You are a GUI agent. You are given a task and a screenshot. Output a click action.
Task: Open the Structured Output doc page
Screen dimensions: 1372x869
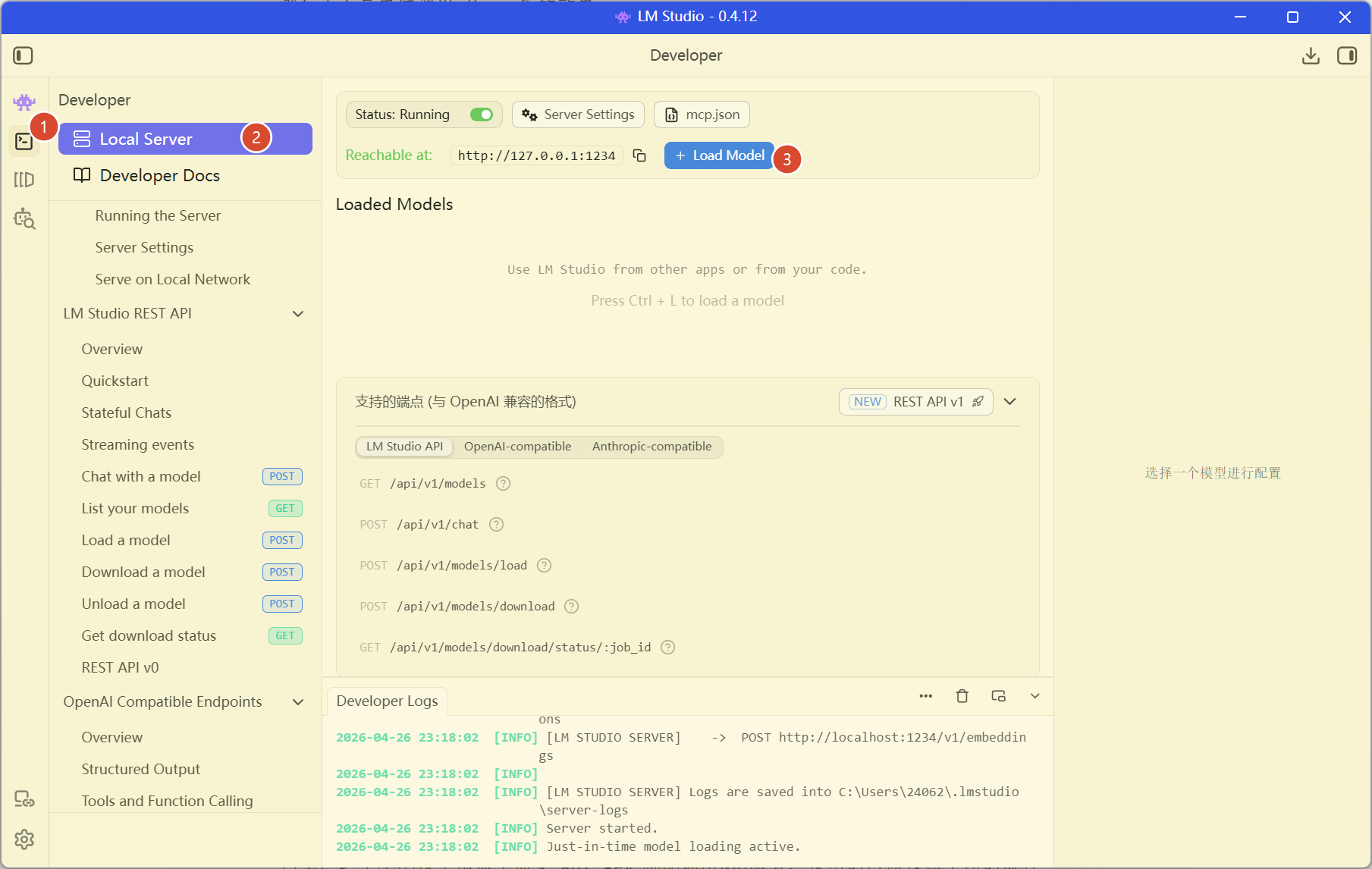(141, 770)
